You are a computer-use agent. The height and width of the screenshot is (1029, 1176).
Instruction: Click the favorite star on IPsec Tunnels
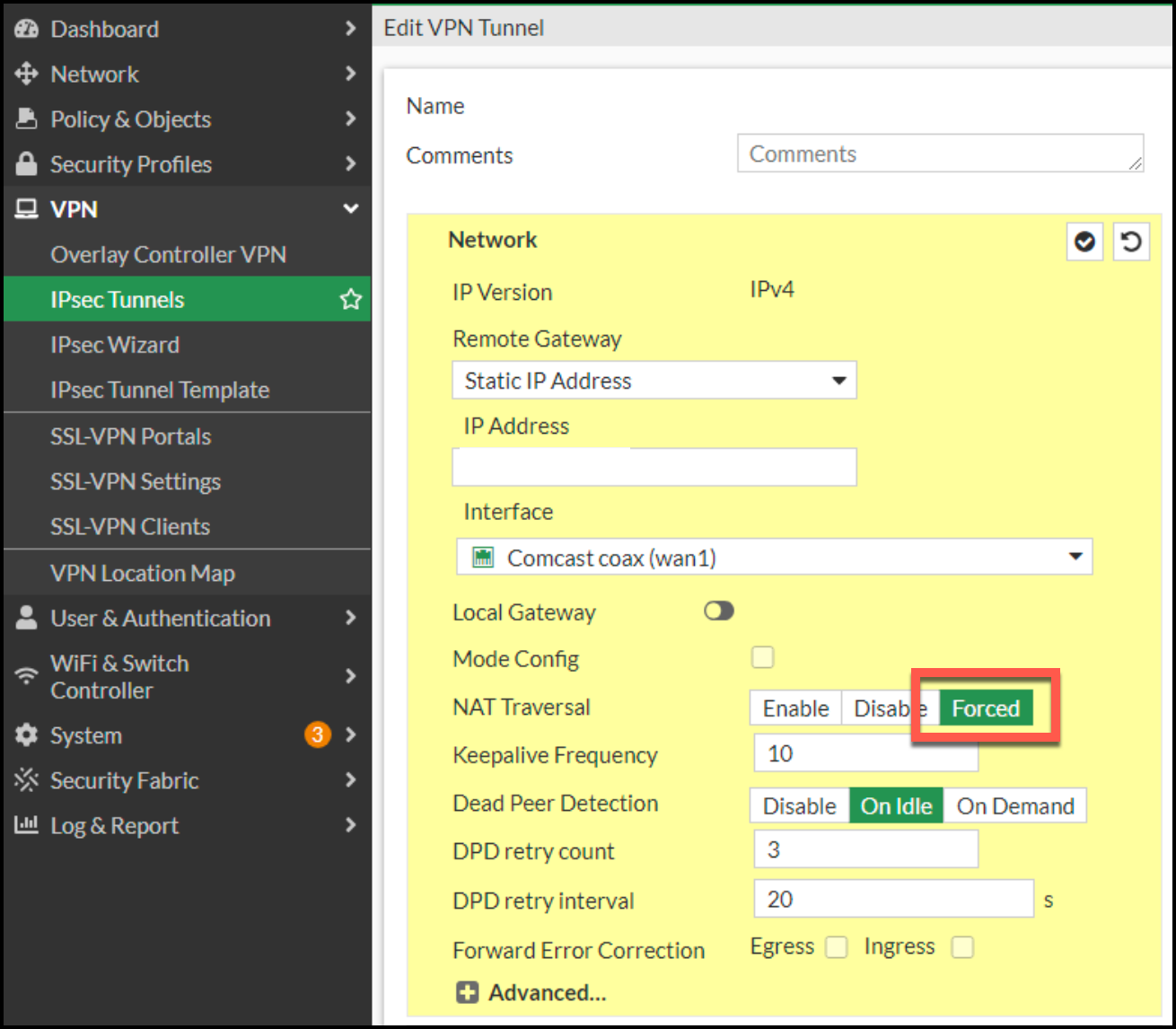(351, 299)
